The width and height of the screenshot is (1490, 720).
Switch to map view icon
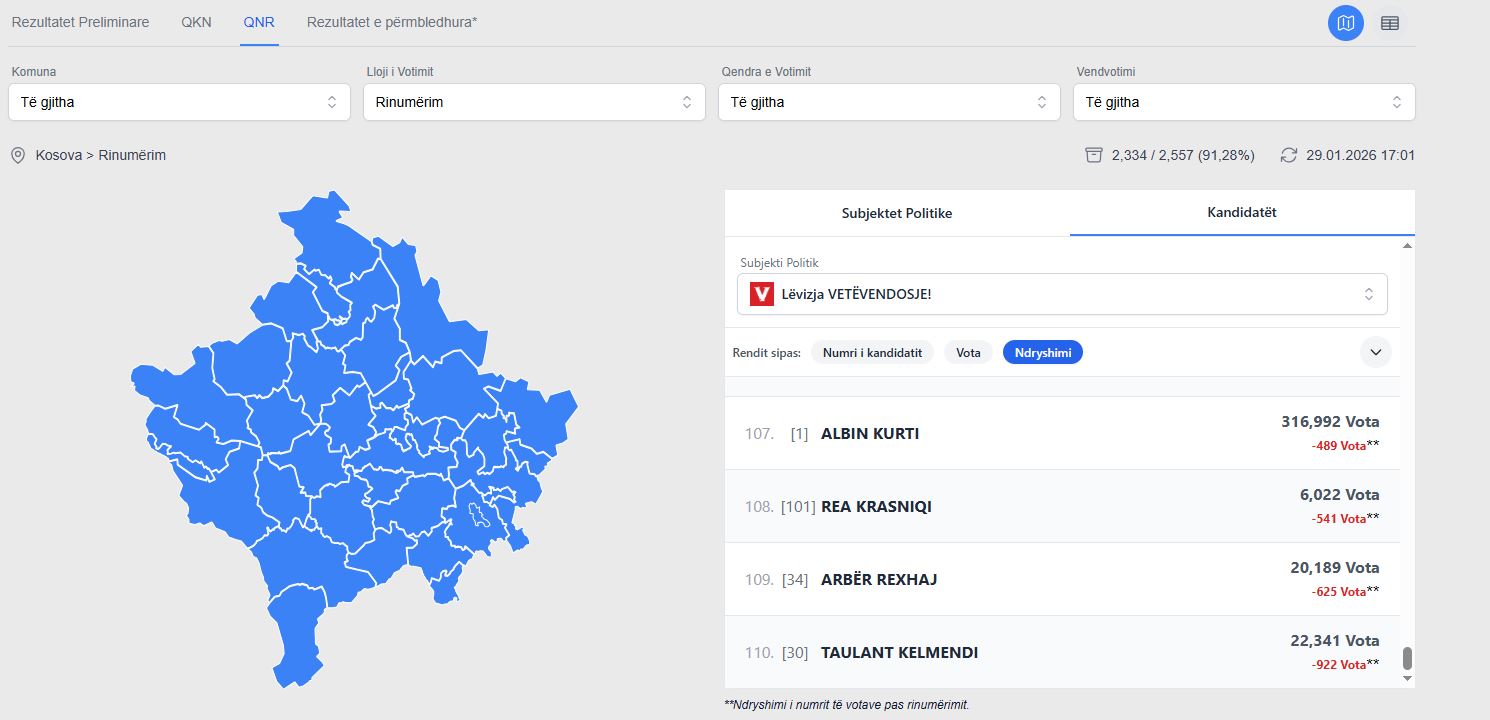point(1345,23)
